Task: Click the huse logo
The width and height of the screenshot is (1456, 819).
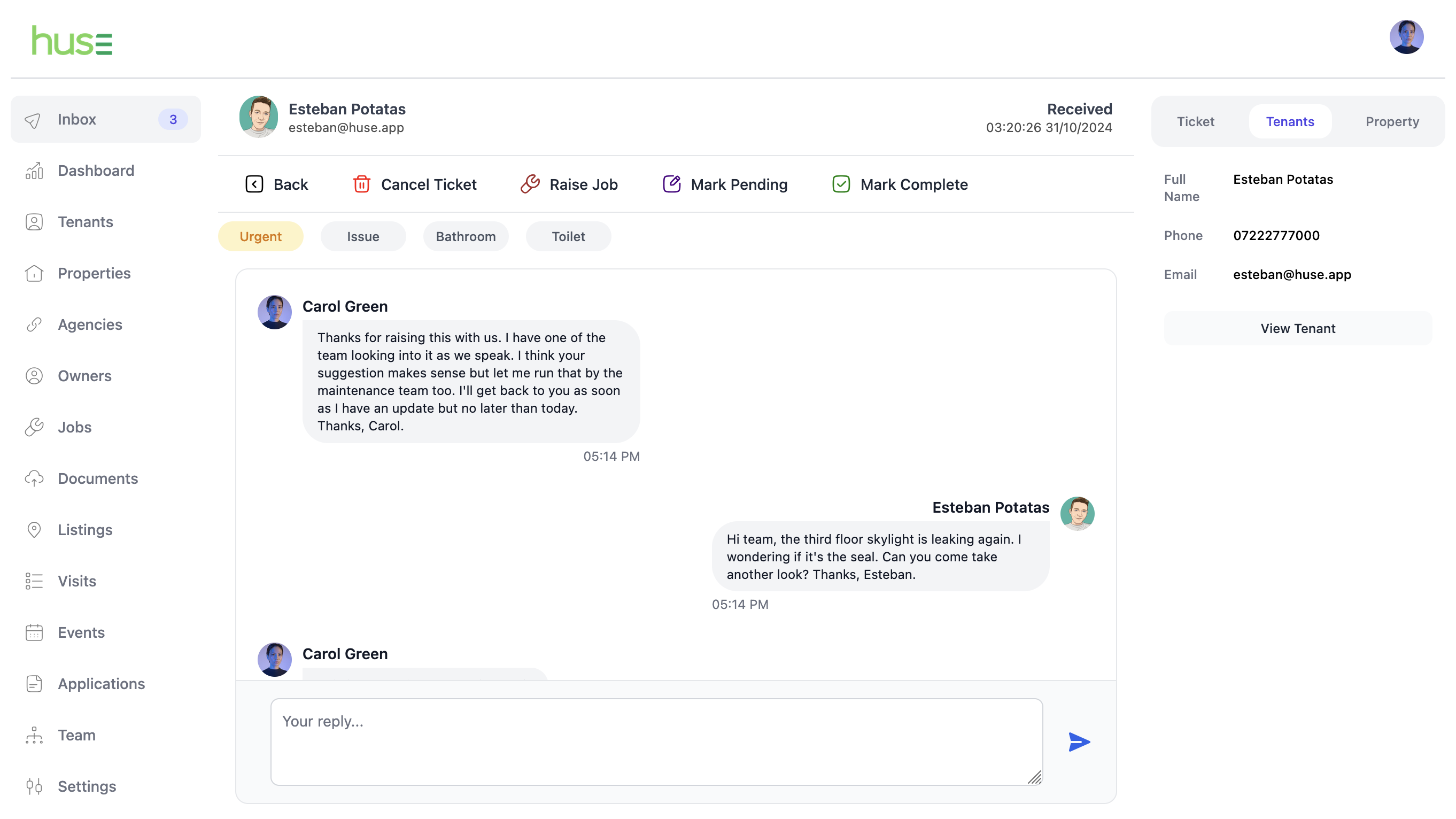Action: 72,41
